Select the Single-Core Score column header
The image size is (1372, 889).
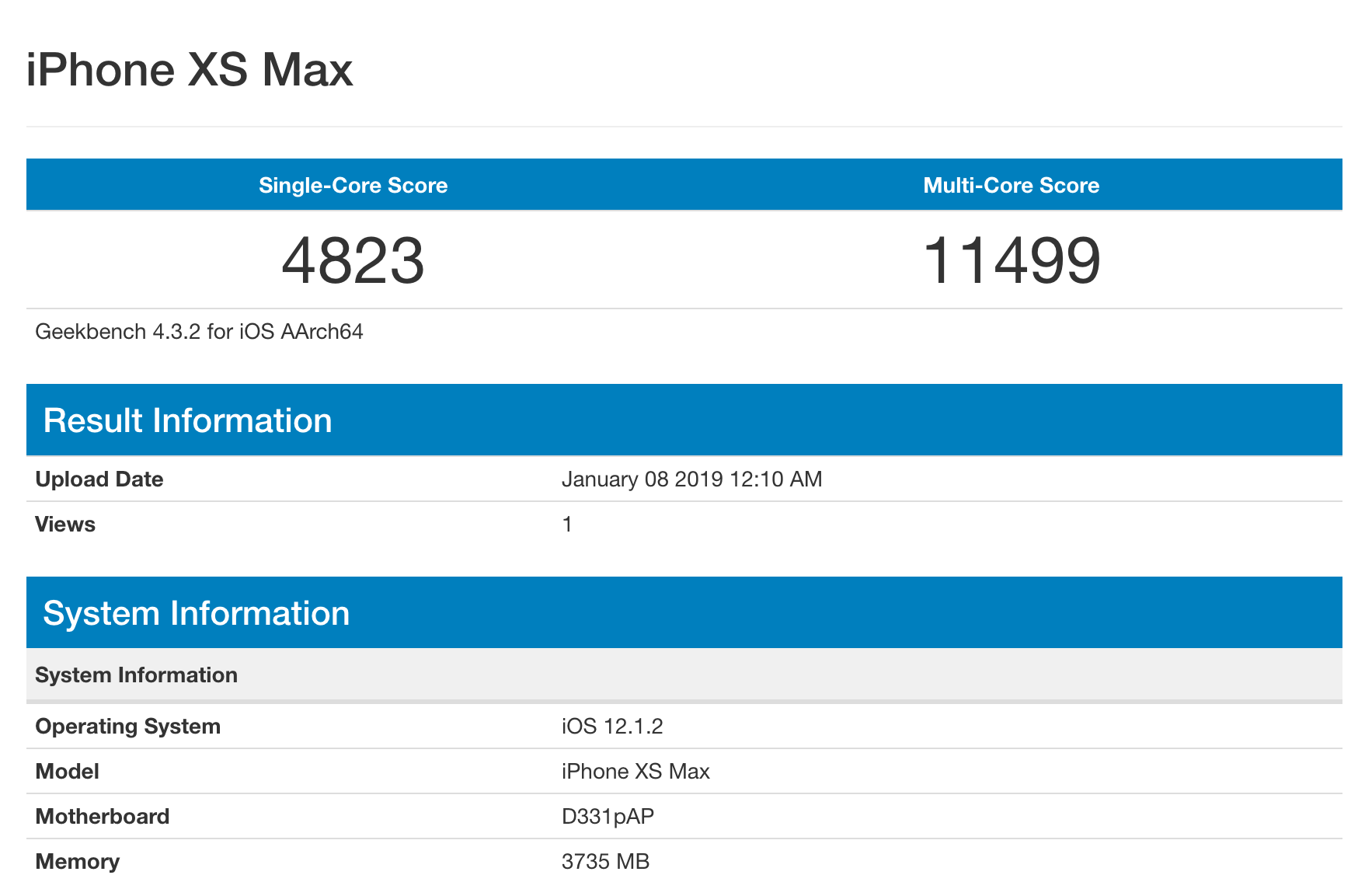click(353, 185)
